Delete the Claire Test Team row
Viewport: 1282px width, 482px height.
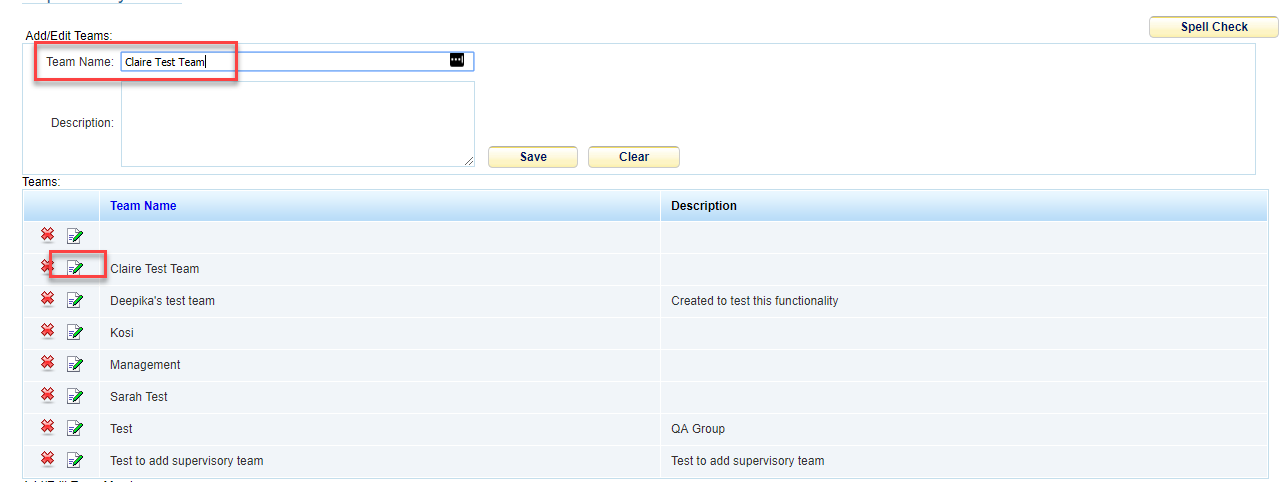(47, 267)
